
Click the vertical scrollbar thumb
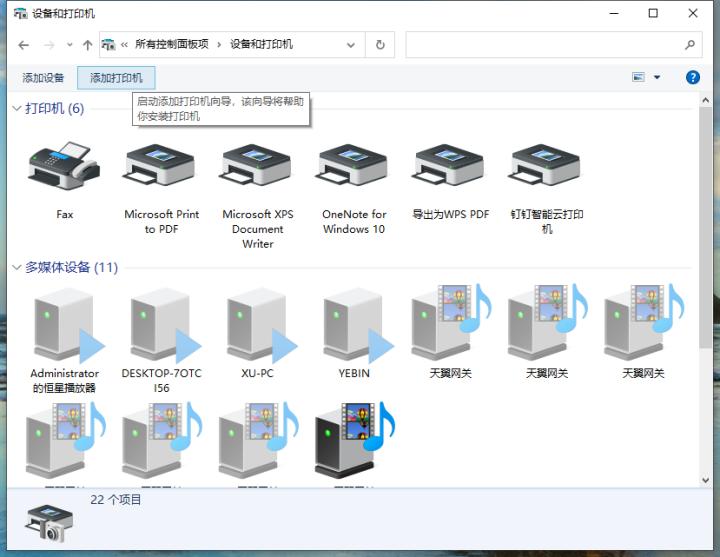[706, 227]
